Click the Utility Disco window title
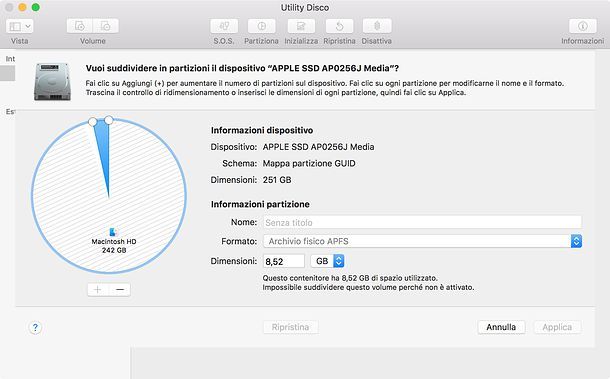 (305, 8)
